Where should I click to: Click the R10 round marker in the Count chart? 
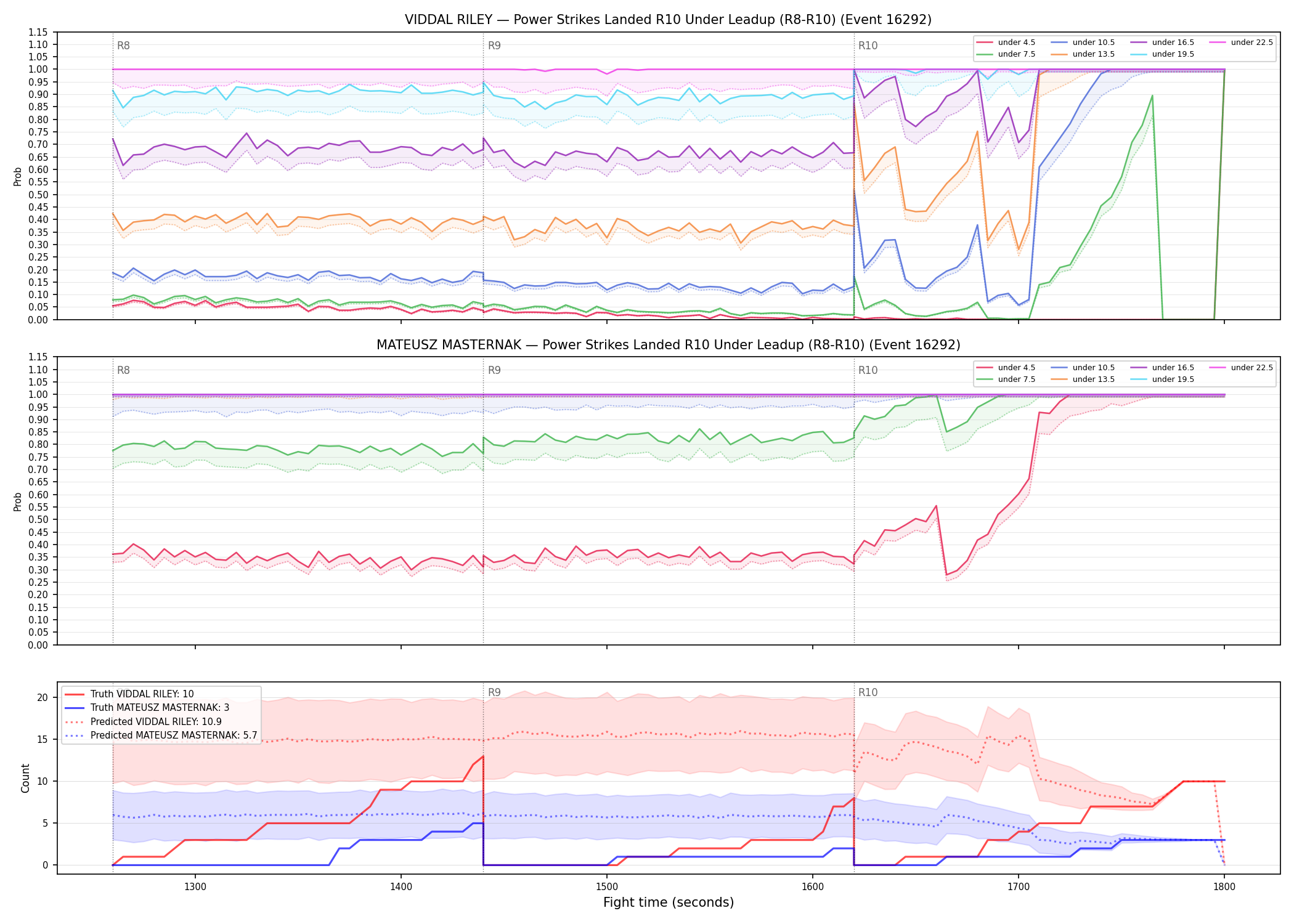(868, 693)
